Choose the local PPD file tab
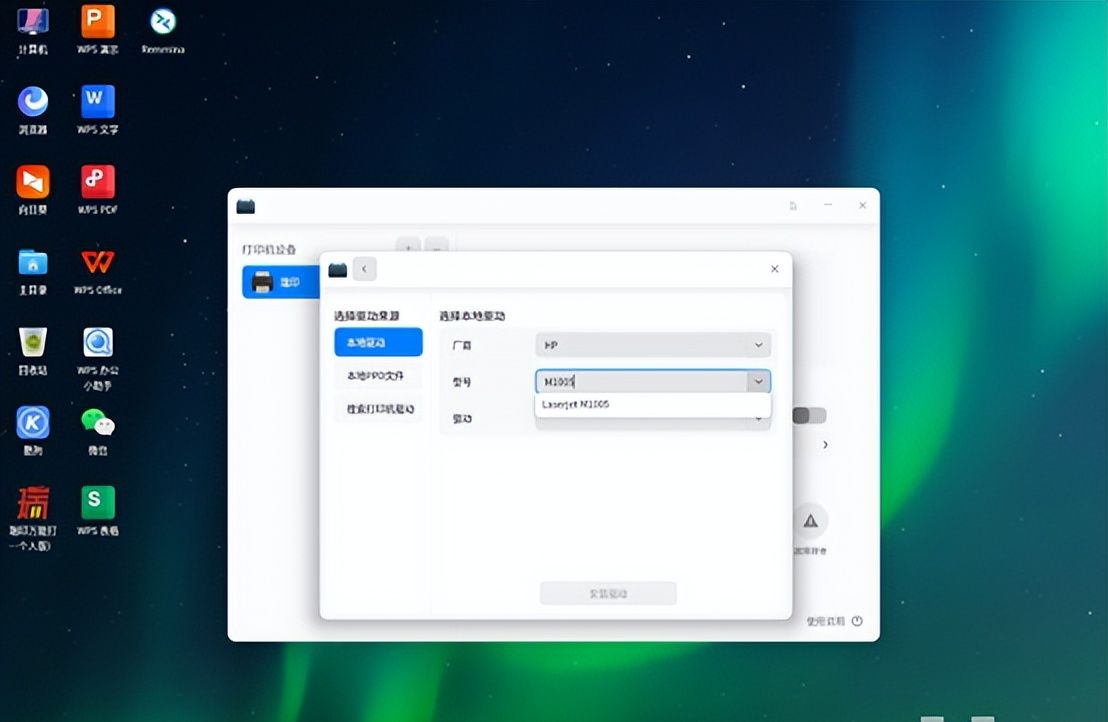The image size is (1108, 722). tap(379, 376)
